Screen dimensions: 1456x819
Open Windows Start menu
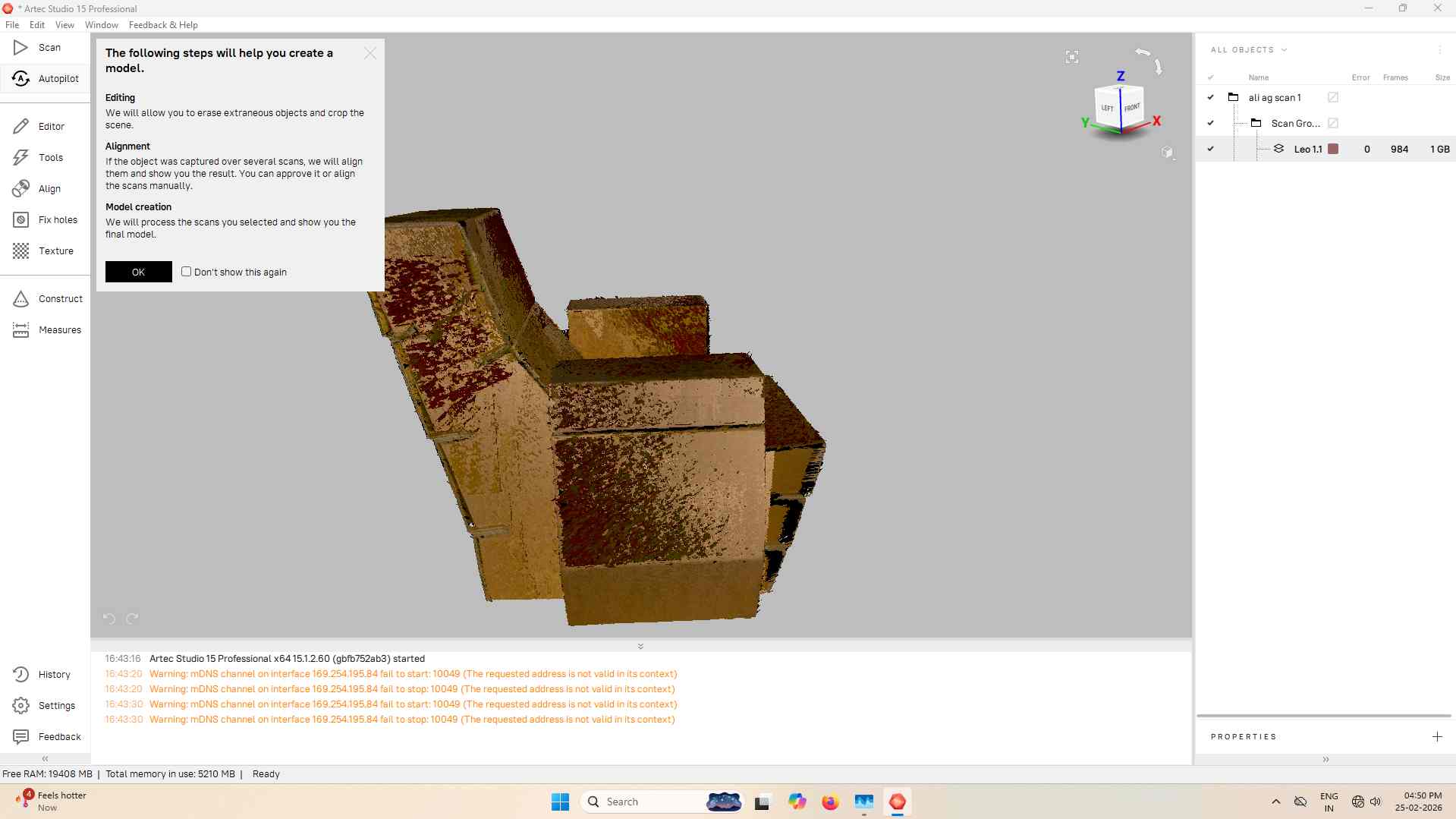[x=561, y=802]
